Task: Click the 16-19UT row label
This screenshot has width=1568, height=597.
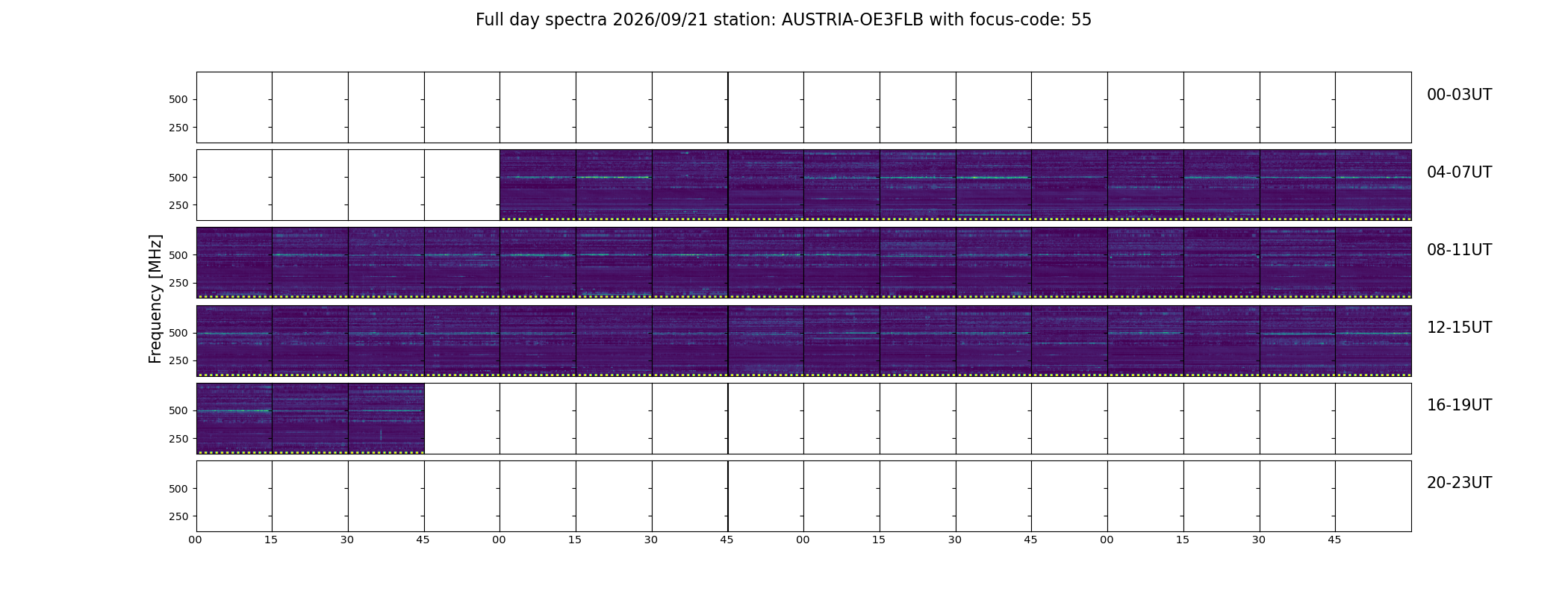Action: (1459, 405)
